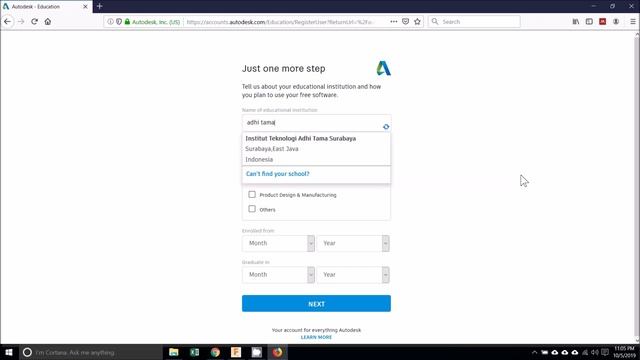Viewport: 640px width, 360px height.
Task: Open the Action Center notifications icon
Action: (605, 352)
